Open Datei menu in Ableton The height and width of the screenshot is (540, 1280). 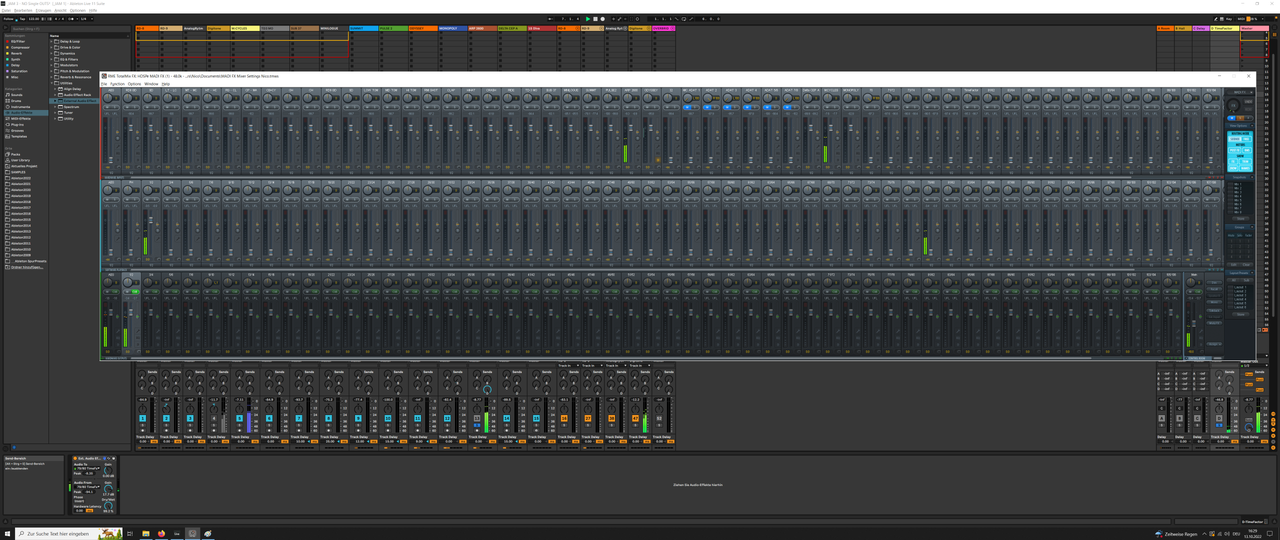pos(6,10)
